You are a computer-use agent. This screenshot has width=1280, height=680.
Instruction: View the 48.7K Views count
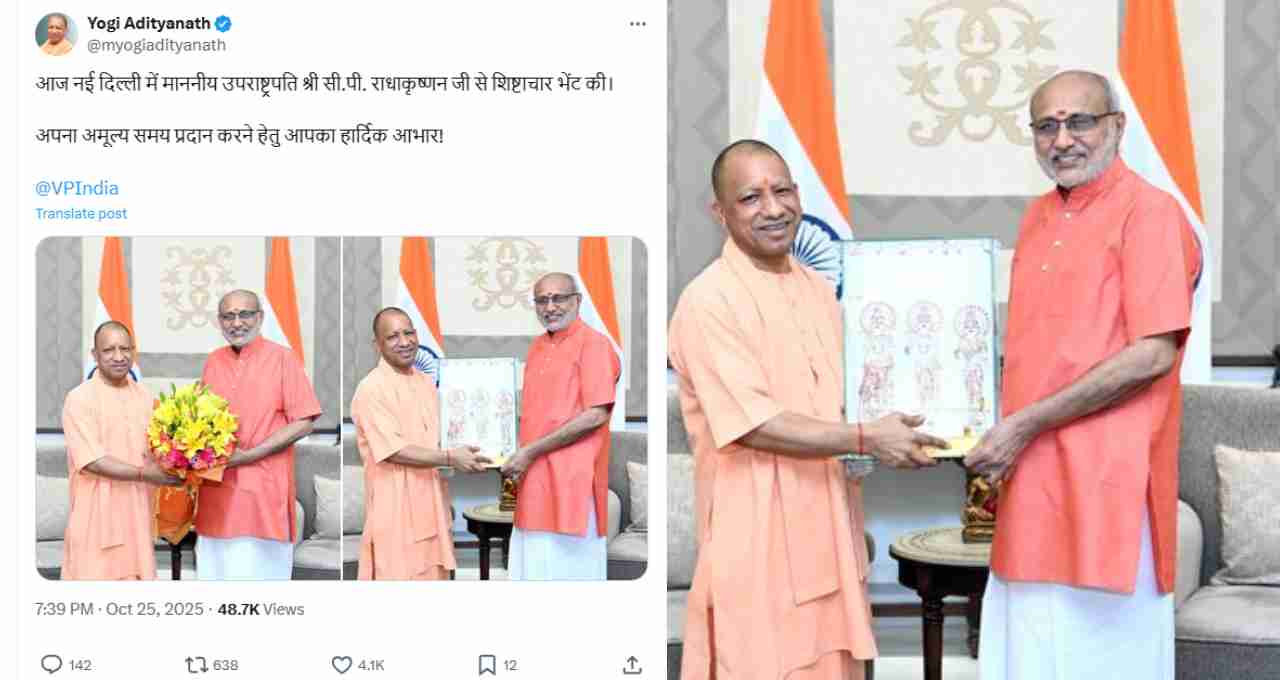click(261, 609)
